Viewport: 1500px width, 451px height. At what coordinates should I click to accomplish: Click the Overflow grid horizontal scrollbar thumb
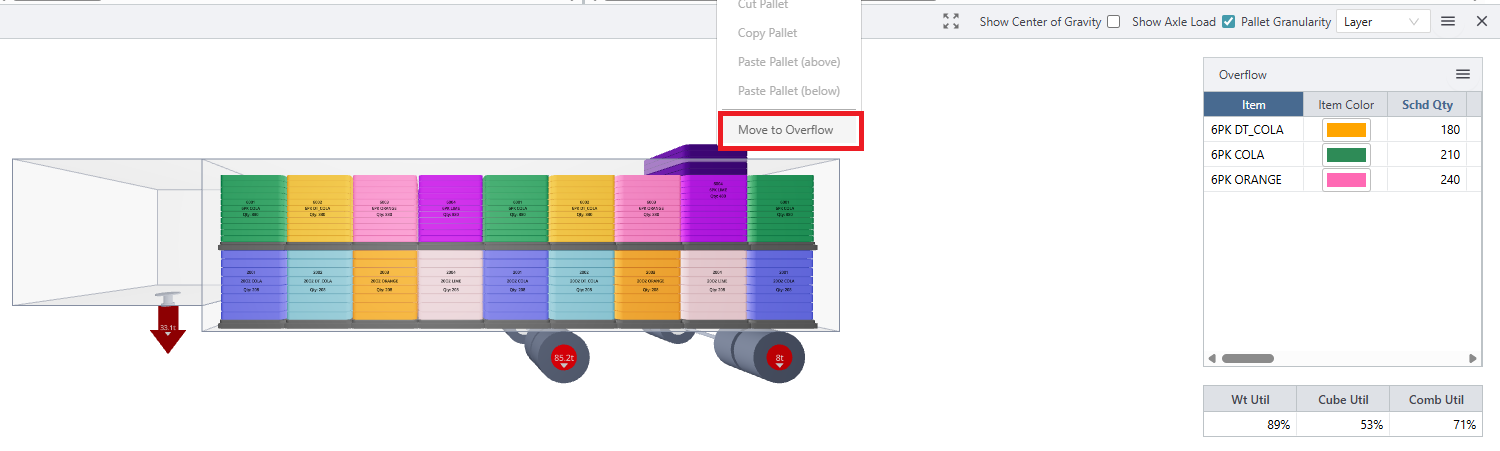[x=1248, y=358]
